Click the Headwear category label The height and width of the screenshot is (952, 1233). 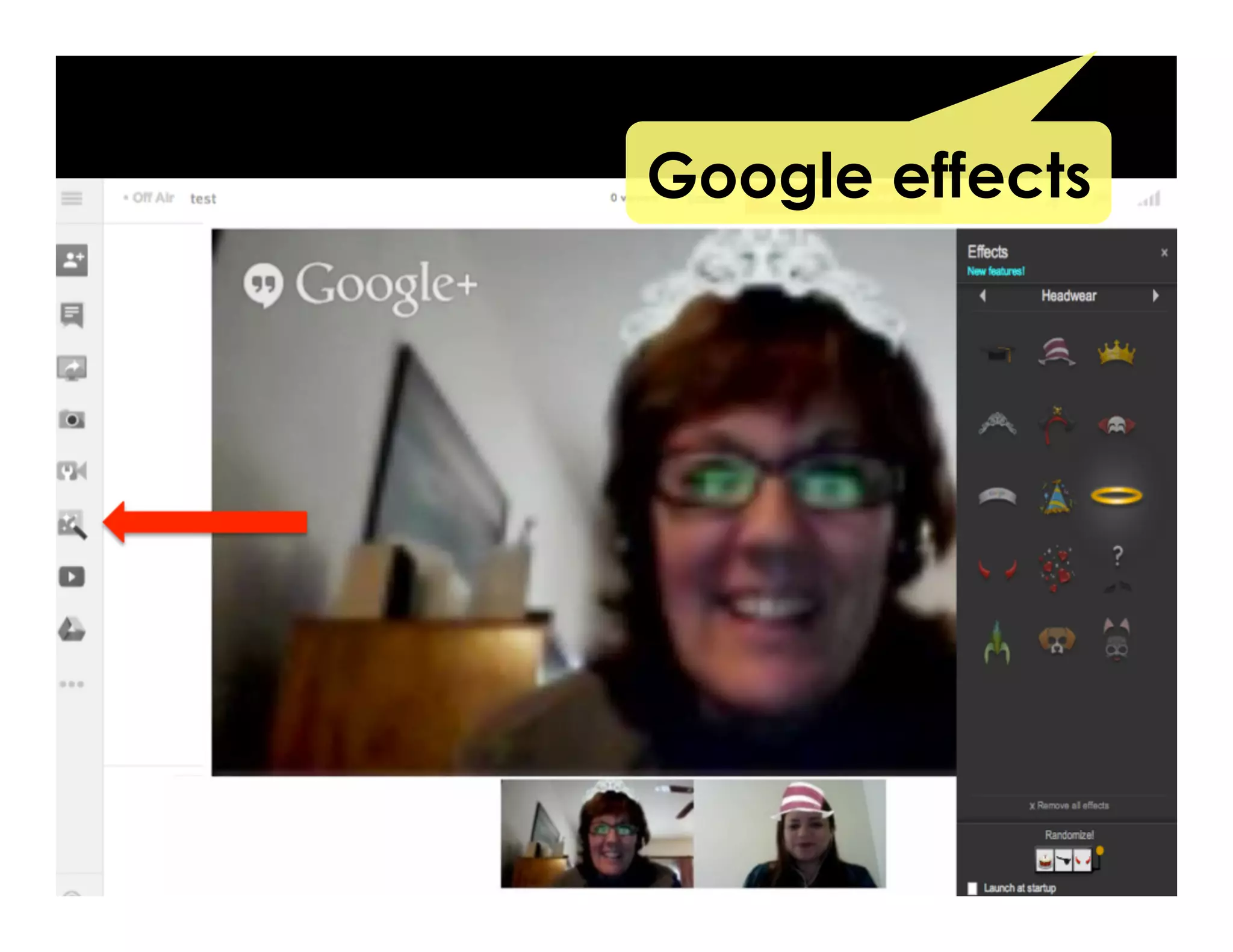pos(1069,295)
